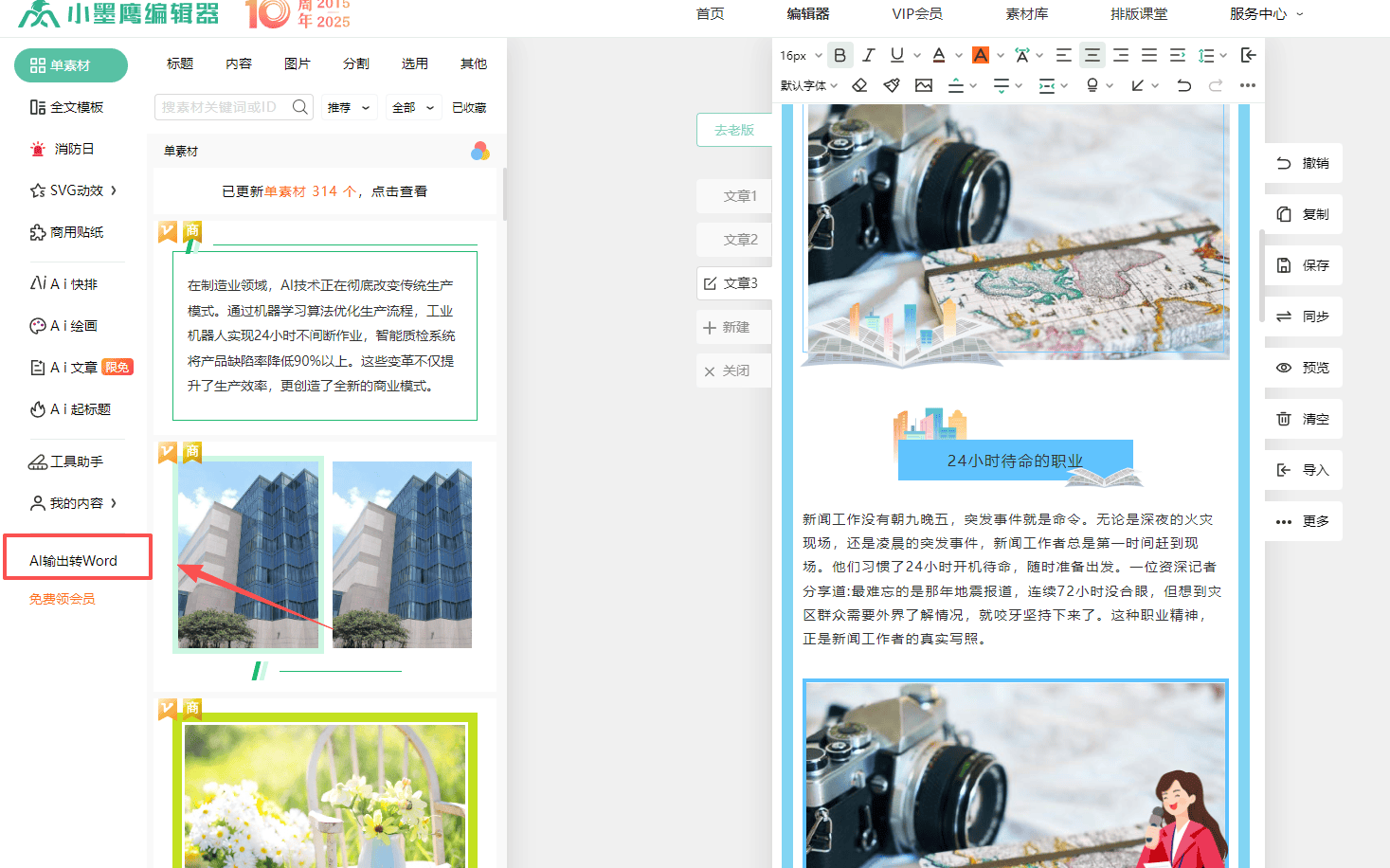Click the undo arrow in editor toolbar

(1183, 85)
